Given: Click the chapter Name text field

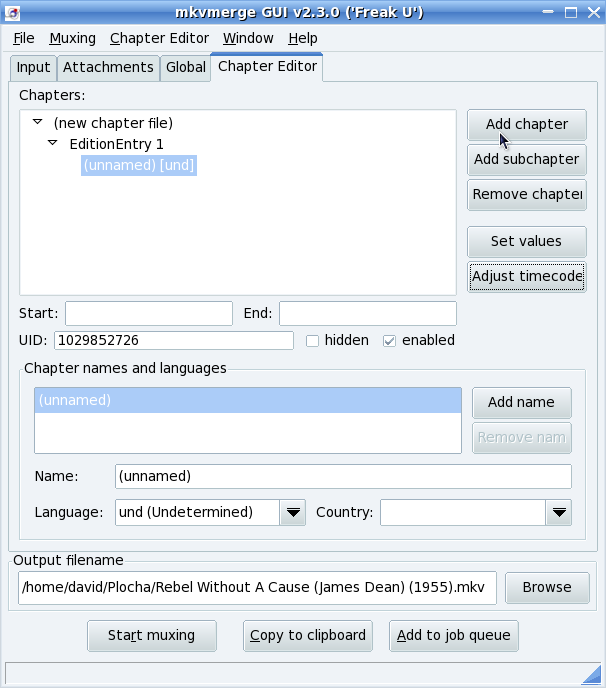Looking at the screenshot, I should 343,477.
